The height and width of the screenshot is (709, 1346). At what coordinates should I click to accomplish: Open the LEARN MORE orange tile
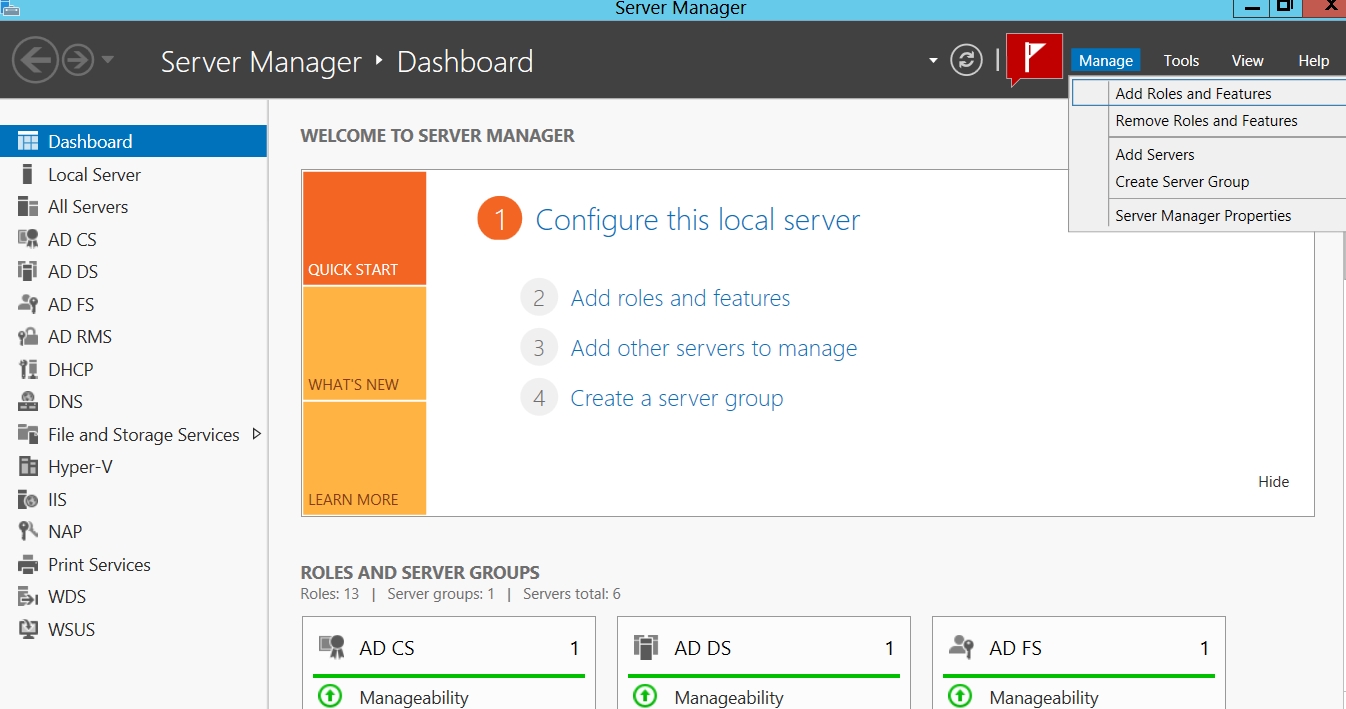tap(364, 459)
